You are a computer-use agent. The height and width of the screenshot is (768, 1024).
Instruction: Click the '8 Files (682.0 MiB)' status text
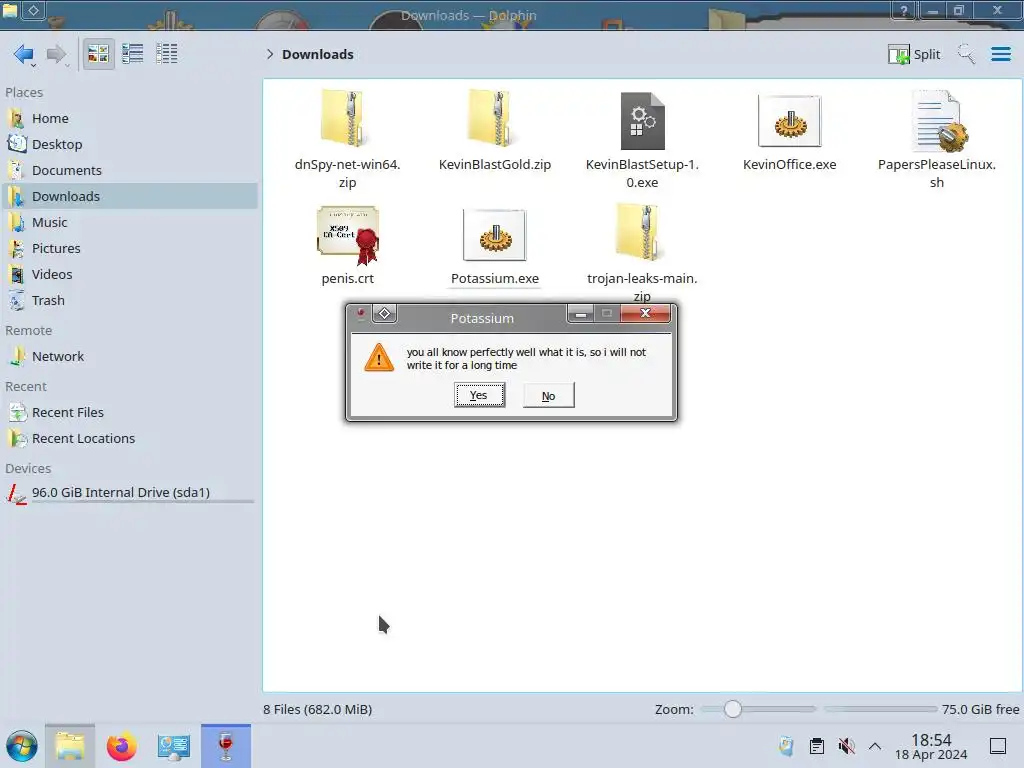click(x=317, y=709)
